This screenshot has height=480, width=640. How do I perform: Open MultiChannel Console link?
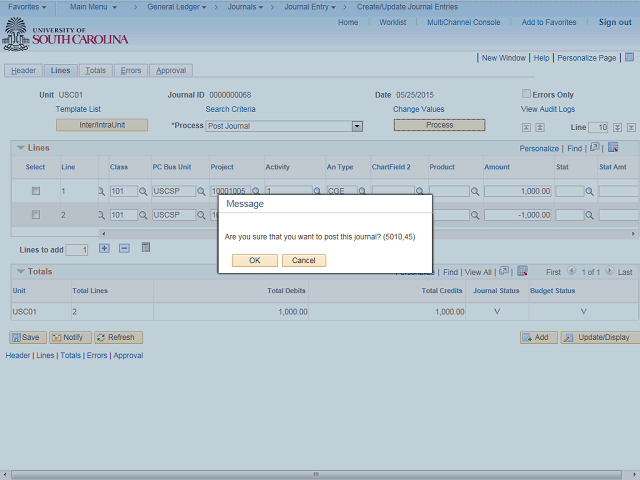click(x=464, y=22)
